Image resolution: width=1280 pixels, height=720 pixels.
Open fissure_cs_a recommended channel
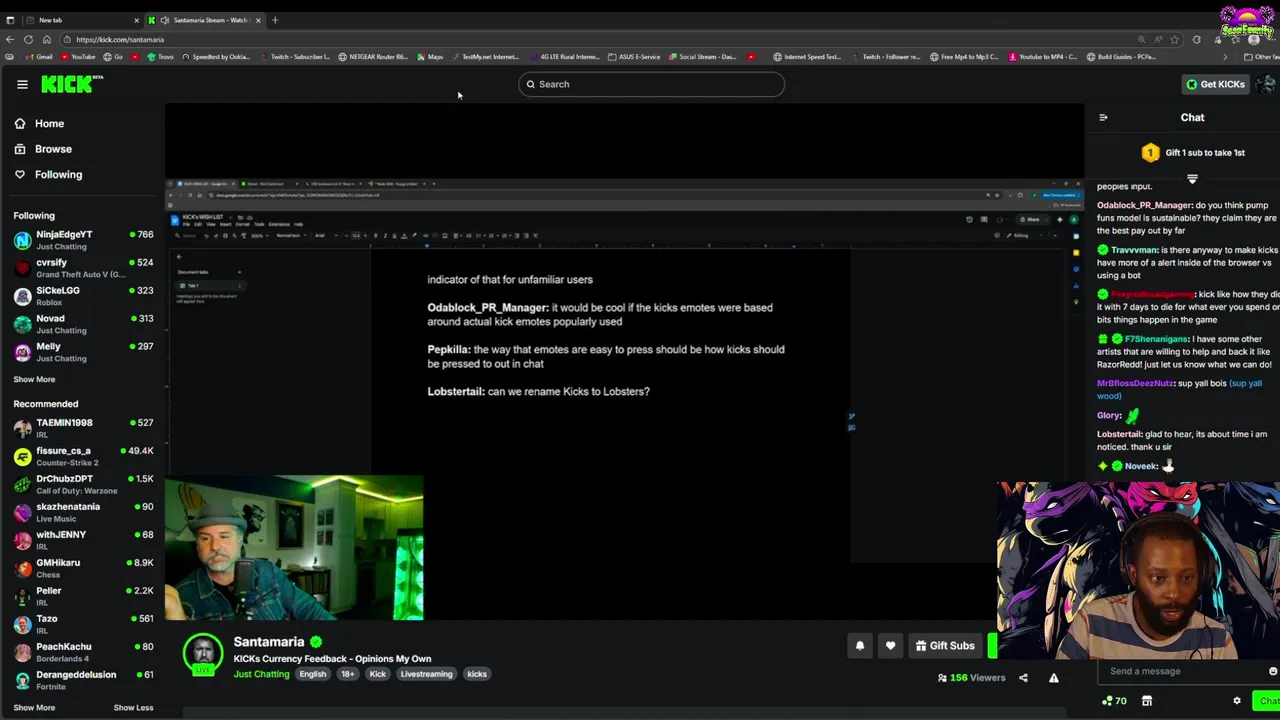click(83, 456)
